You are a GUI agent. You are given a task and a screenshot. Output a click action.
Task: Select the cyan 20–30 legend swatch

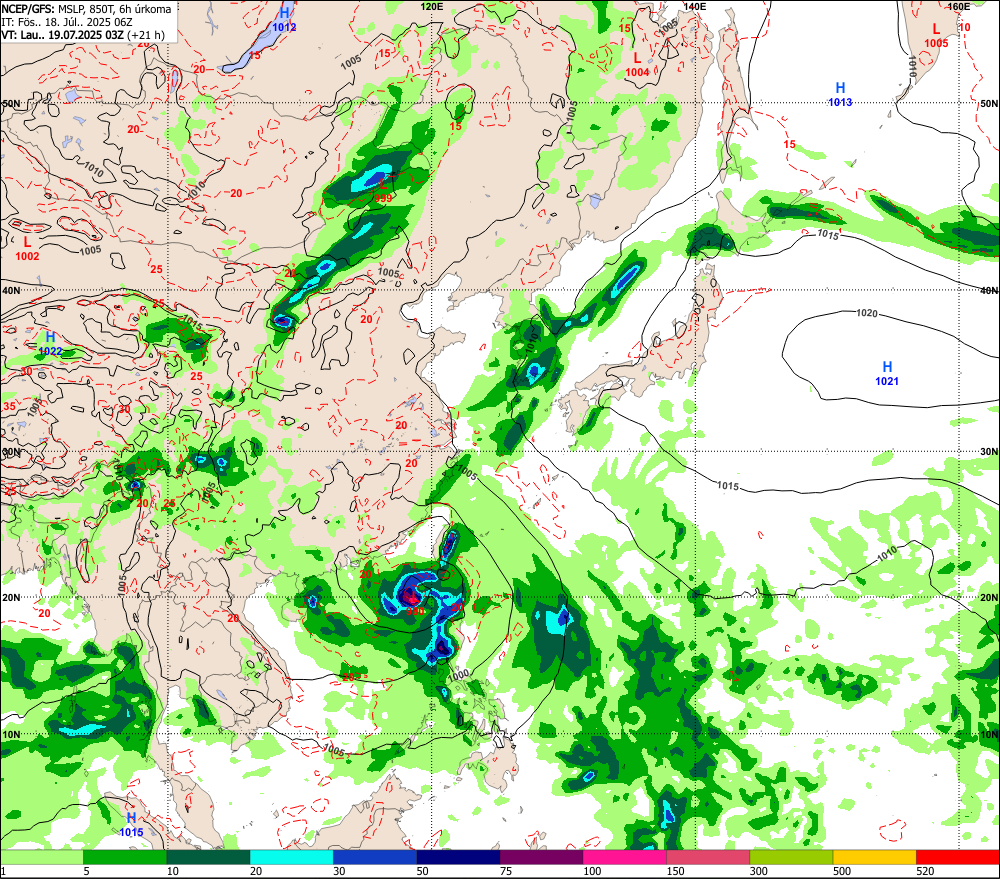(291, 857)
